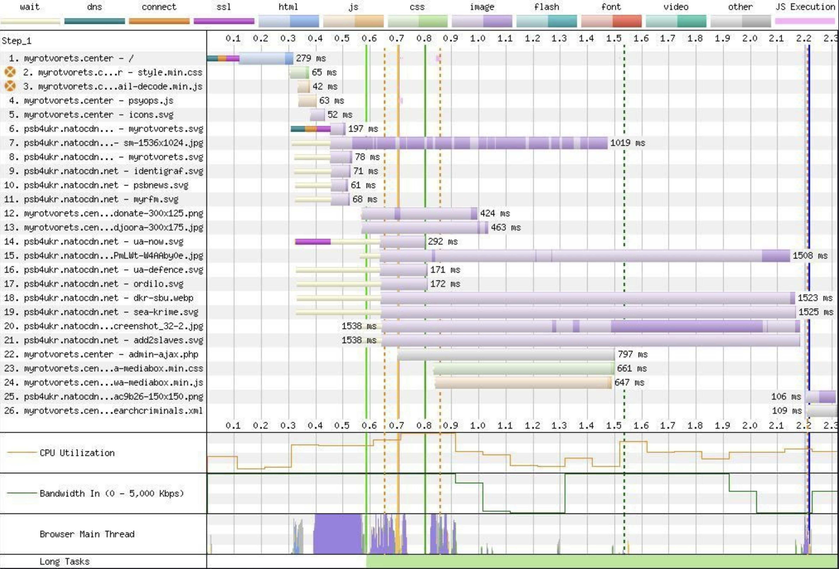839x569 pixels.
Task: Click the CPU Utilization graph label
Action: point(76,453)
